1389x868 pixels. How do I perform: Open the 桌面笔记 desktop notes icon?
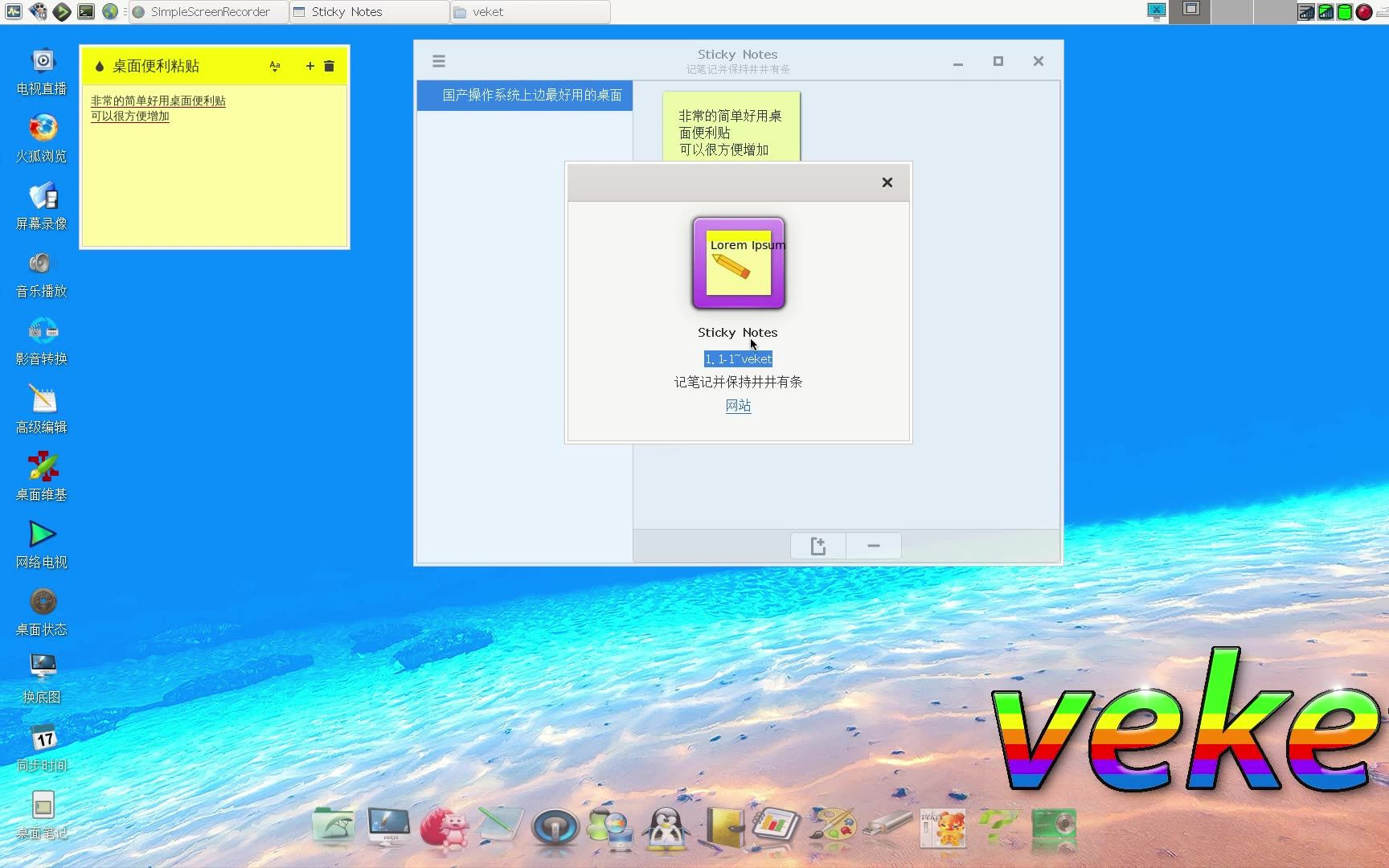pos(42,815)
